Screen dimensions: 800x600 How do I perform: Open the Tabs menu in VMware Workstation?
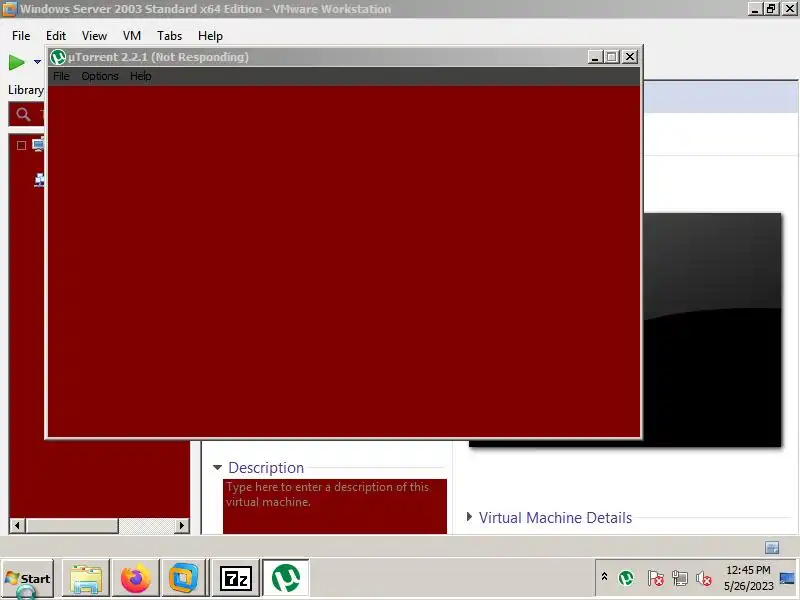pyautogui.click(x=169, y=36)
